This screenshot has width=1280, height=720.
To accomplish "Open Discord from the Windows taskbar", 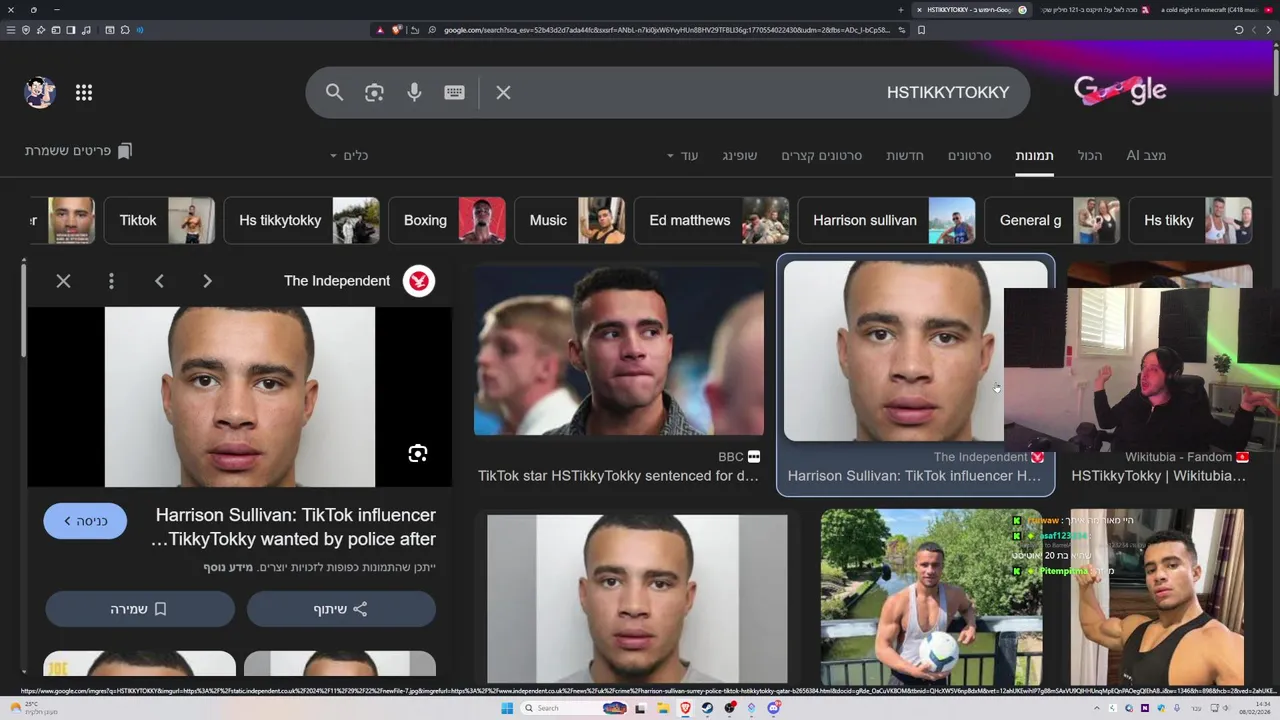I will tap(774, 708).
